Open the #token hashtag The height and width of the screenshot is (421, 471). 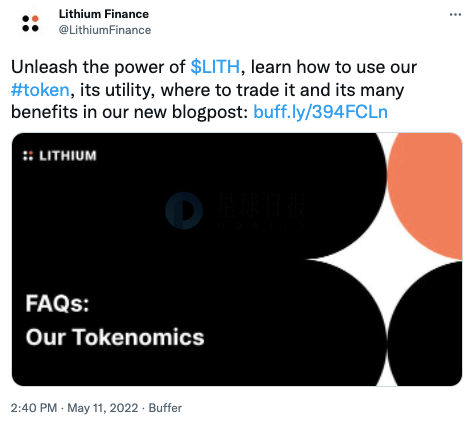(40, 90)
